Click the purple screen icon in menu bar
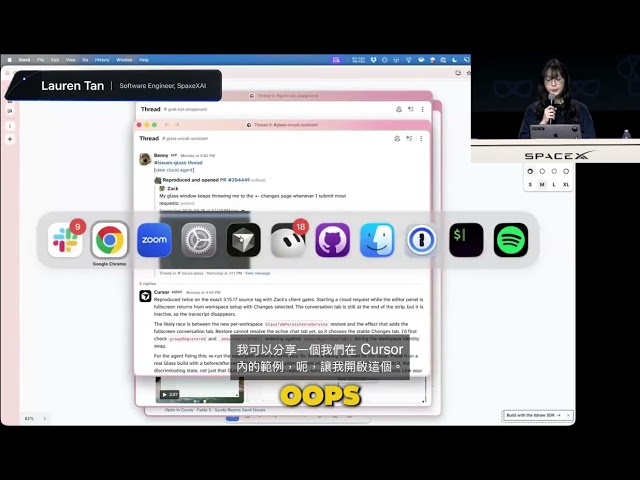Viewport: 640px width, 480px height. click(x=336, y=60)
